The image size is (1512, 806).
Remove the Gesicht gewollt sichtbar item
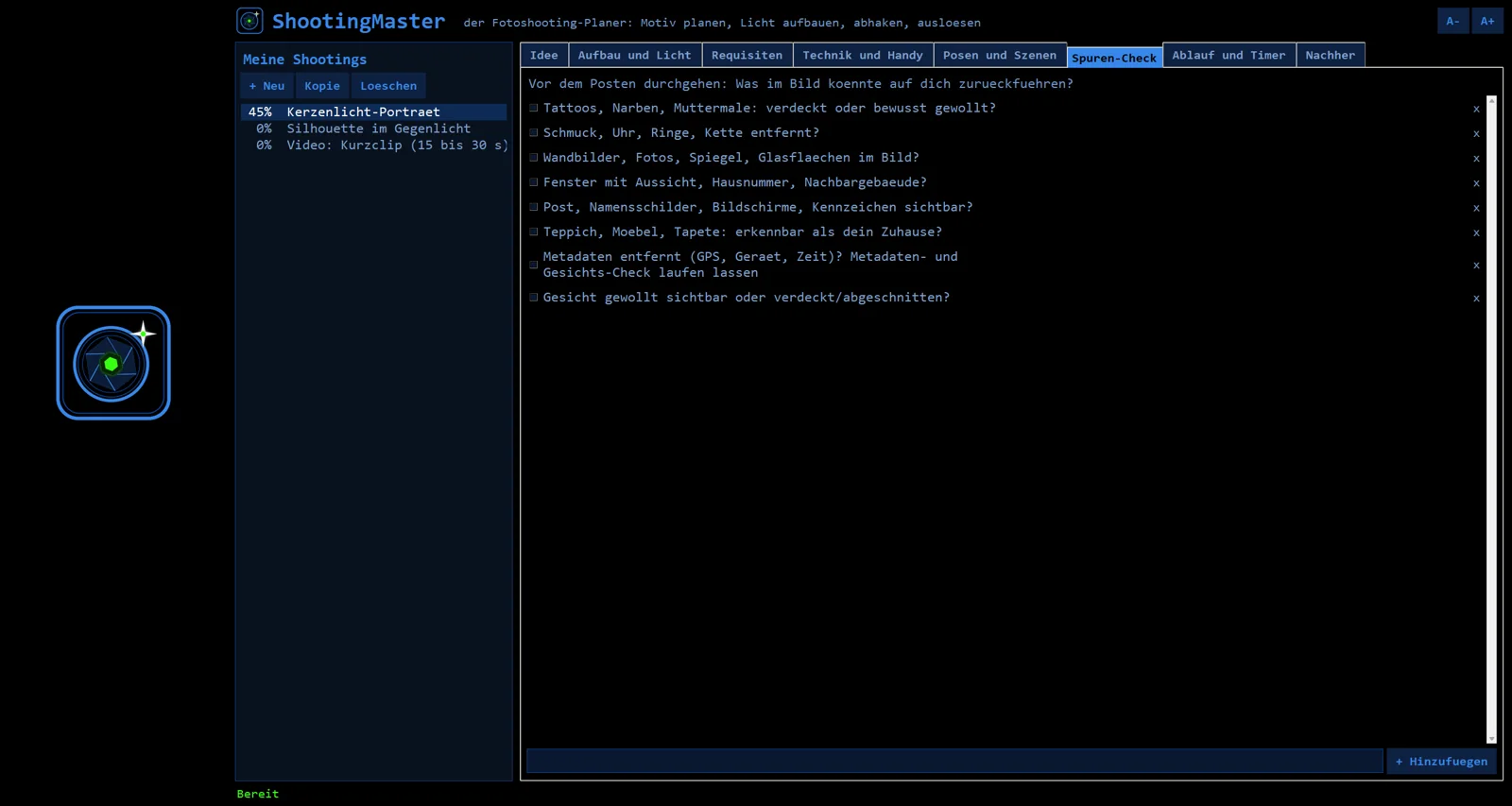click(1476, 298)
